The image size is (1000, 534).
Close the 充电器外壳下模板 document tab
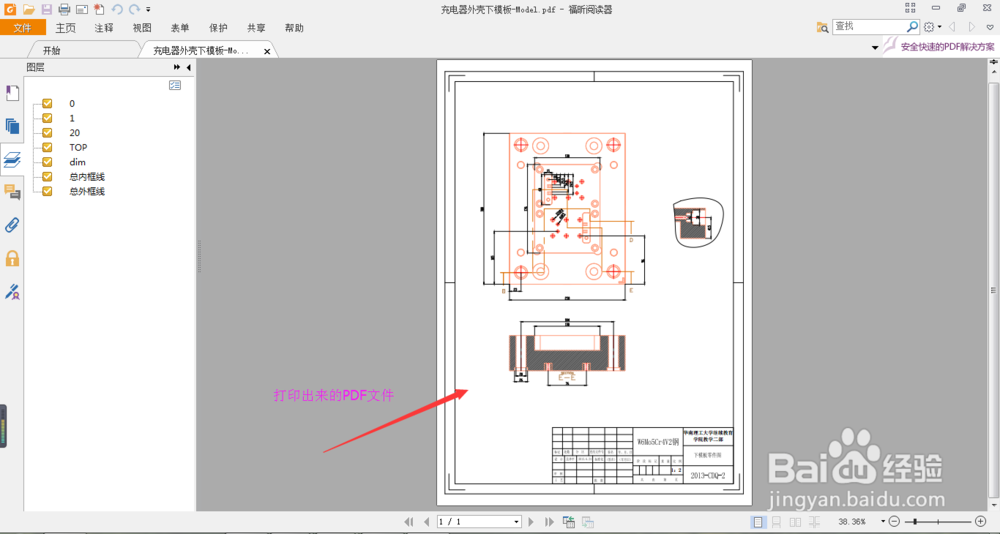(267, 51)
